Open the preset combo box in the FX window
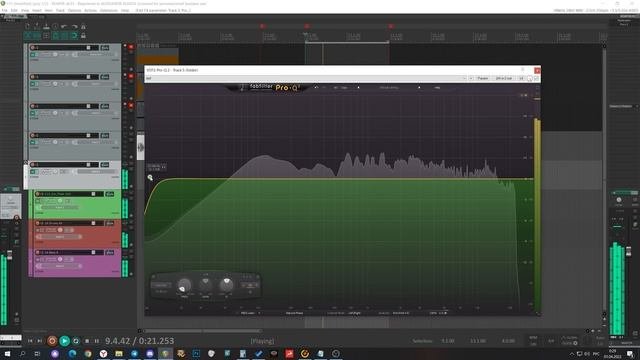This screenshot has width=640, height=360. [x=306, y=78]
